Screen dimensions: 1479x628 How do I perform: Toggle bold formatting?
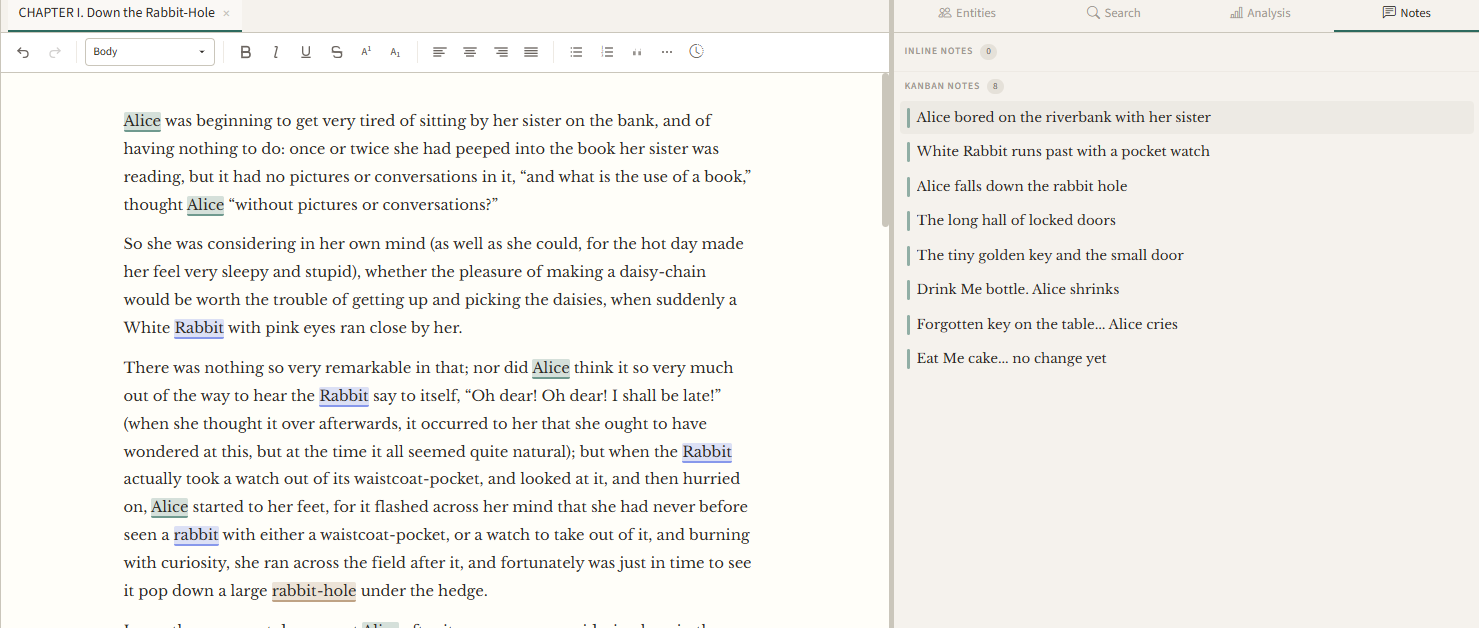point(246,52)
